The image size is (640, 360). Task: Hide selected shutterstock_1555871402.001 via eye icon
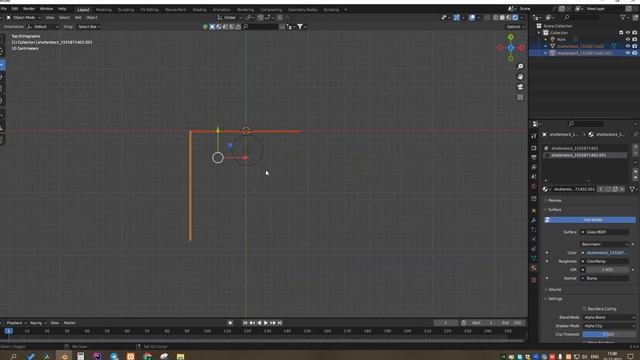click(x=628, y=53)
